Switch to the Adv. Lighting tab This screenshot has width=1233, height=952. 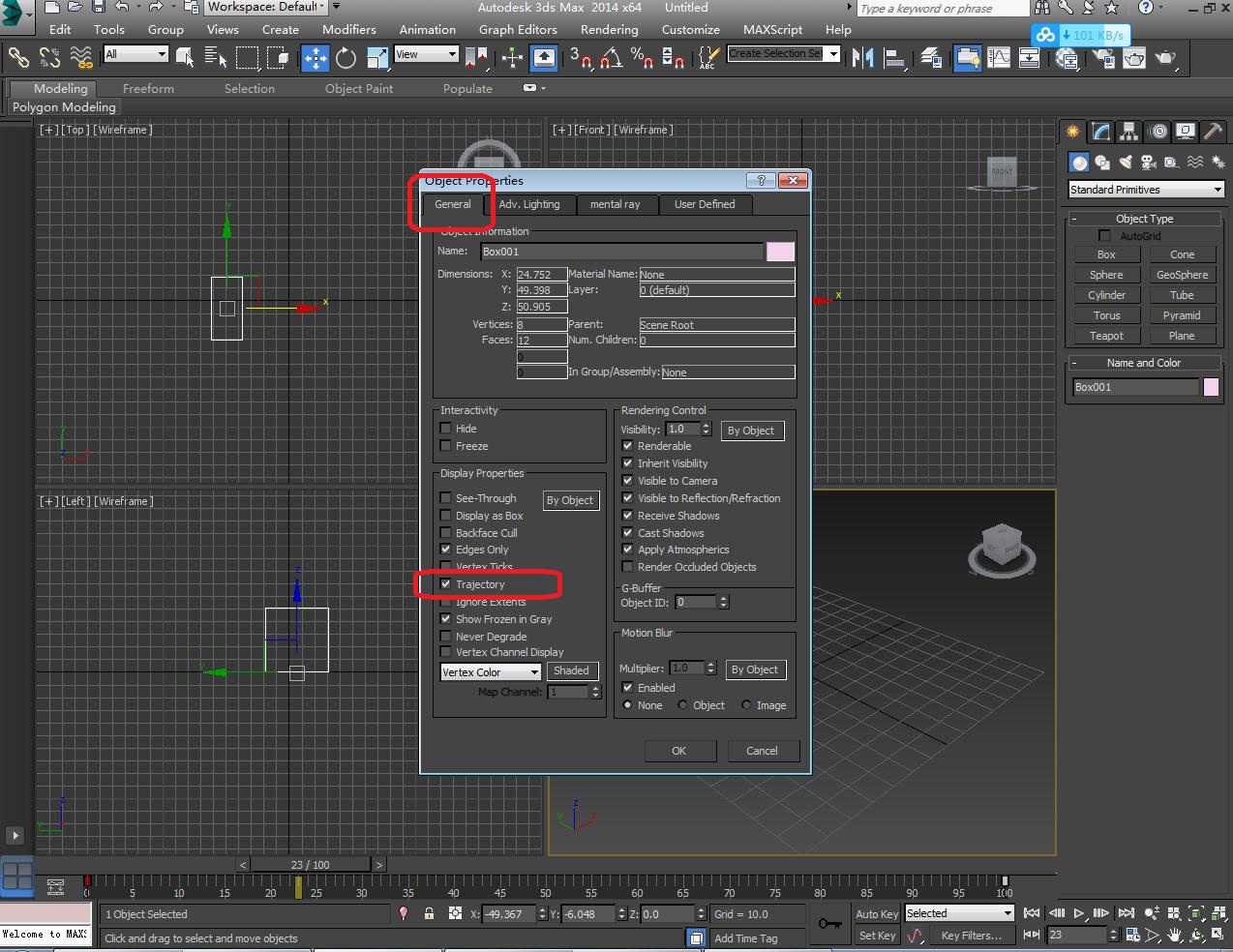531,204
